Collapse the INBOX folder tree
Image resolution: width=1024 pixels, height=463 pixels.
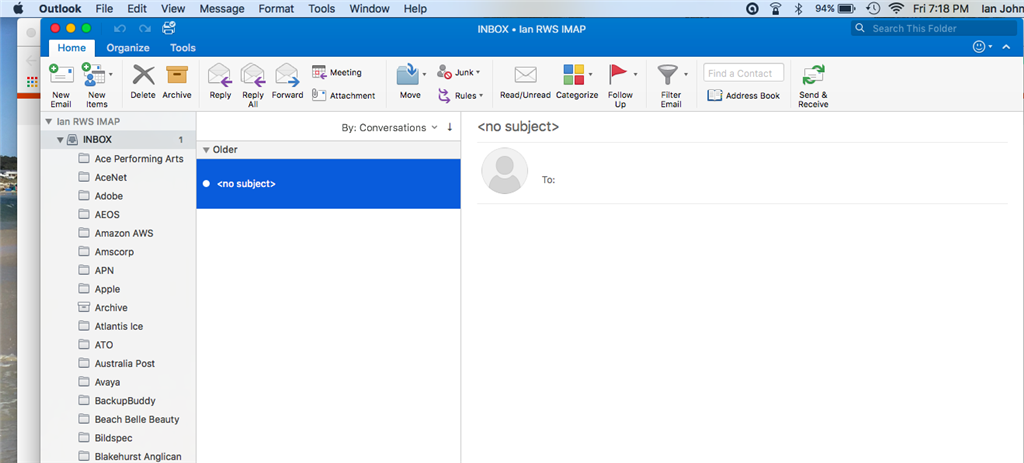point(60,140)
